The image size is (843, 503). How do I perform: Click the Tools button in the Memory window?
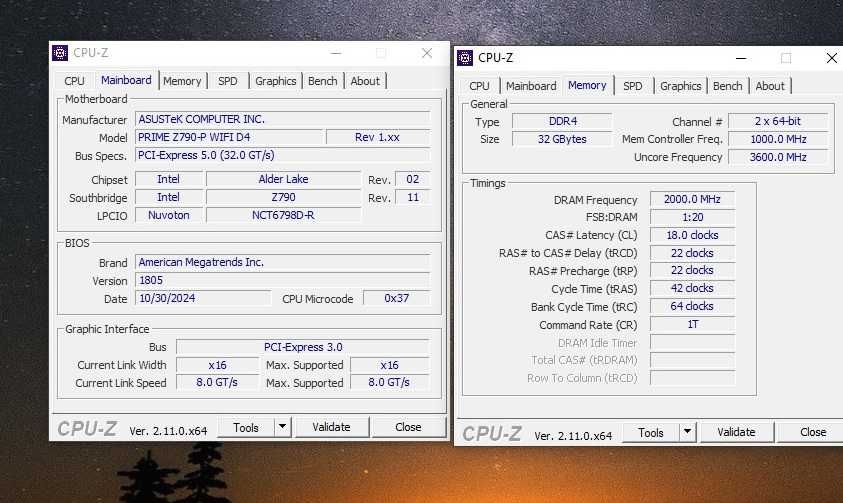coord(651,432)
